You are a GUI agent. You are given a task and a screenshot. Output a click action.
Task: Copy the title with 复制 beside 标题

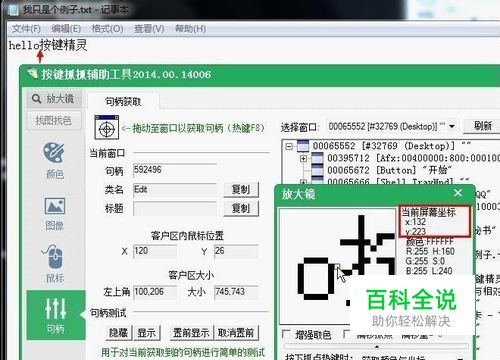click(x=241, y=208)
